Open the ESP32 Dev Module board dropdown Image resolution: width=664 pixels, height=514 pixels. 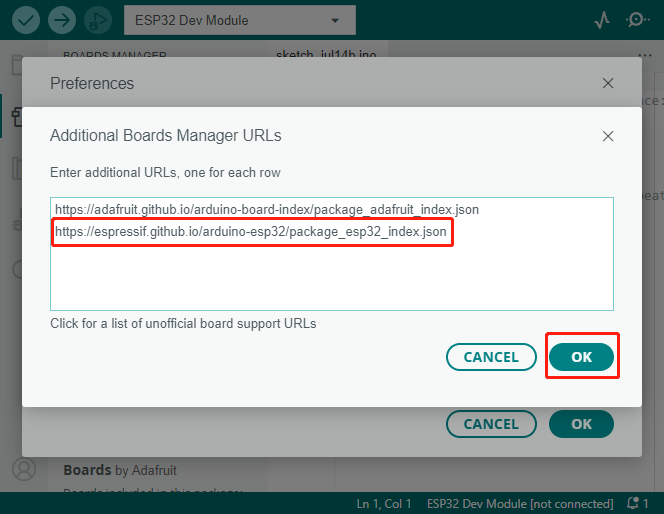tap(240, 20)
